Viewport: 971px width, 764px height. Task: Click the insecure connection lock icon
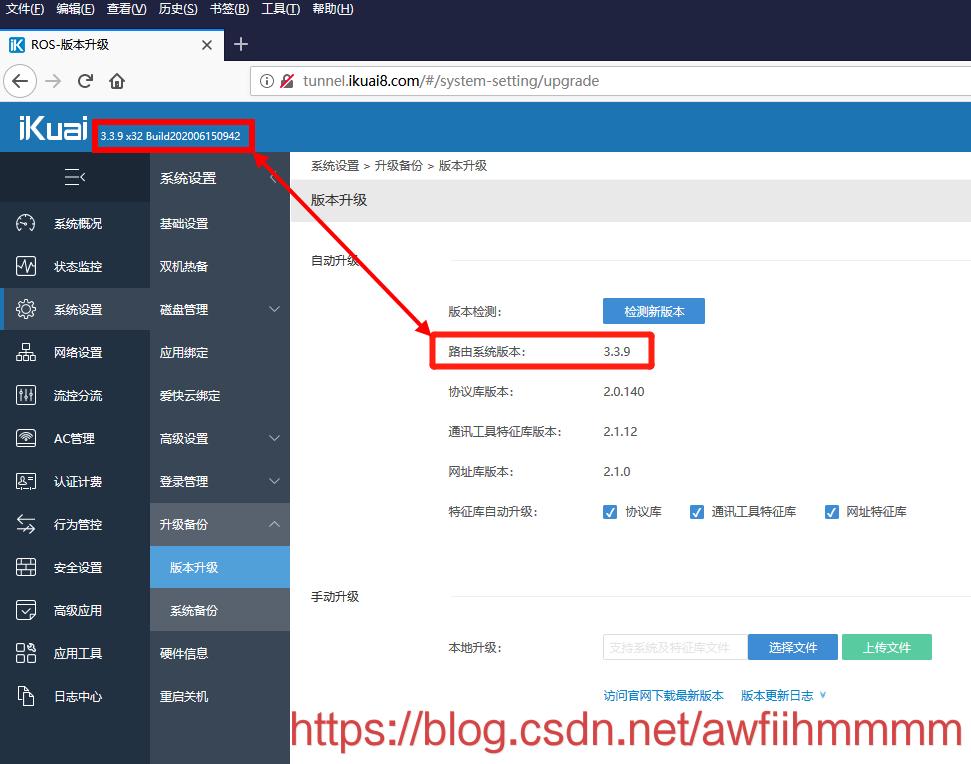tap(287, 81)
